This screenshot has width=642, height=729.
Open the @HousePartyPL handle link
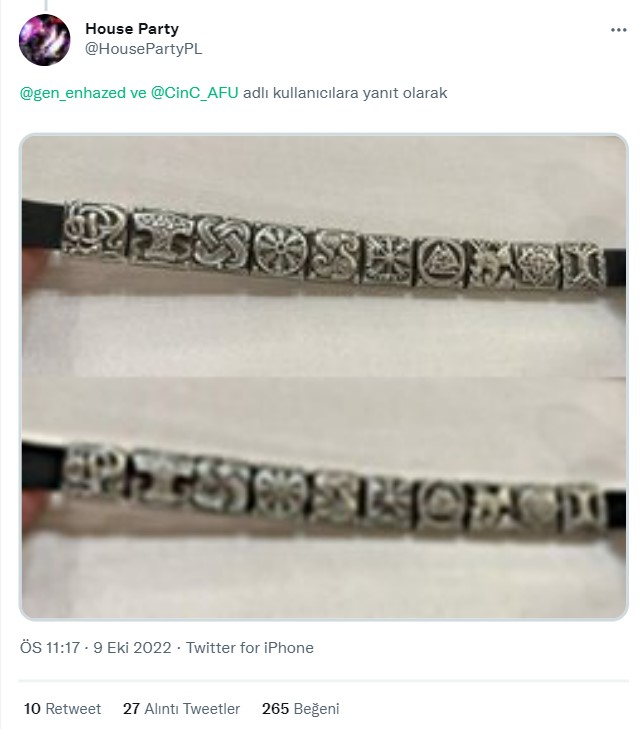click(x=144, y=49)
